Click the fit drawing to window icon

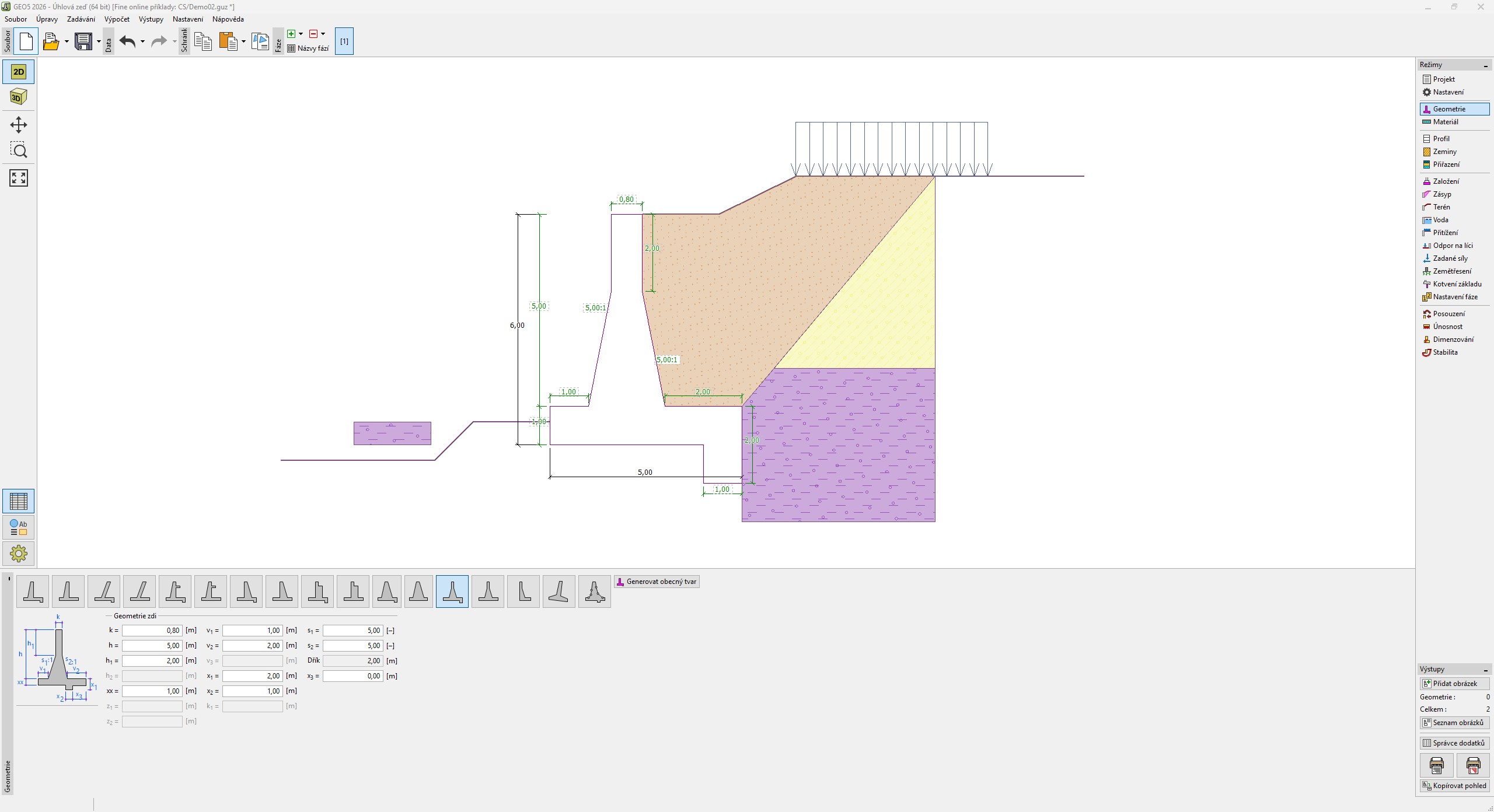[19, 178]
